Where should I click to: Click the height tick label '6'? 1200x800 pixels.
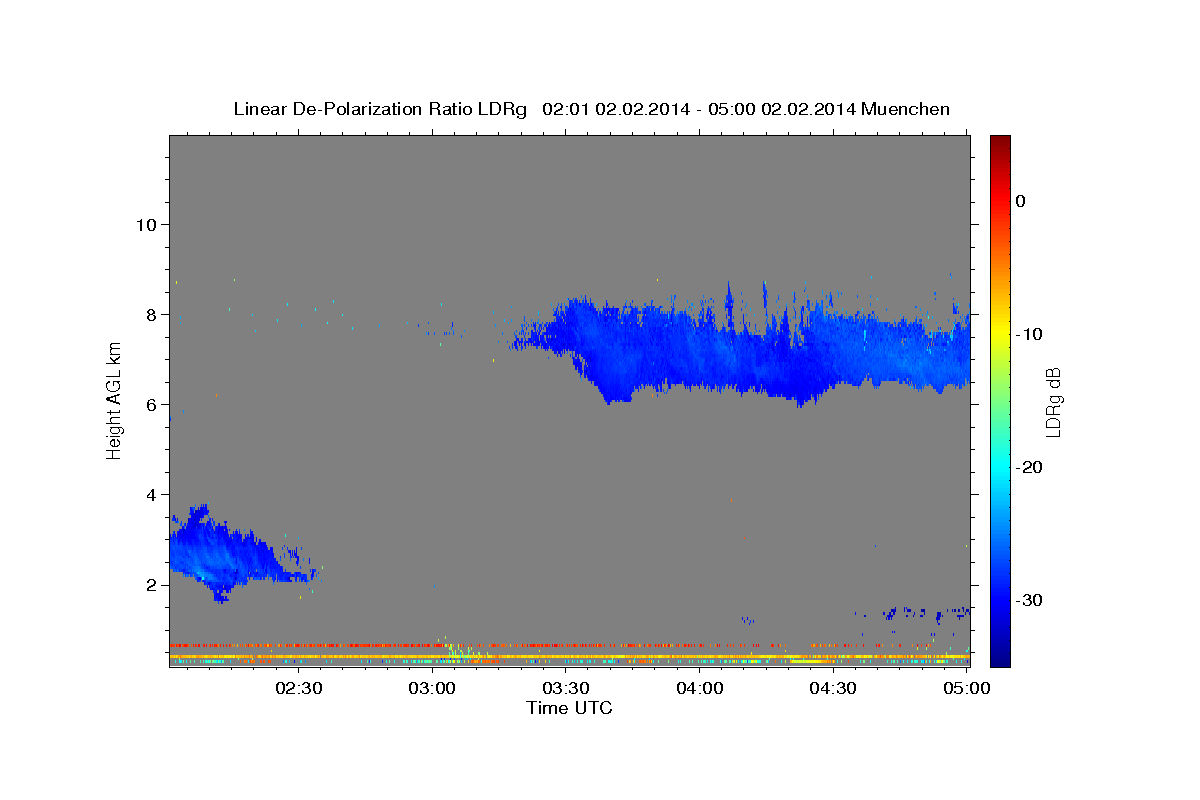[152, 405]
